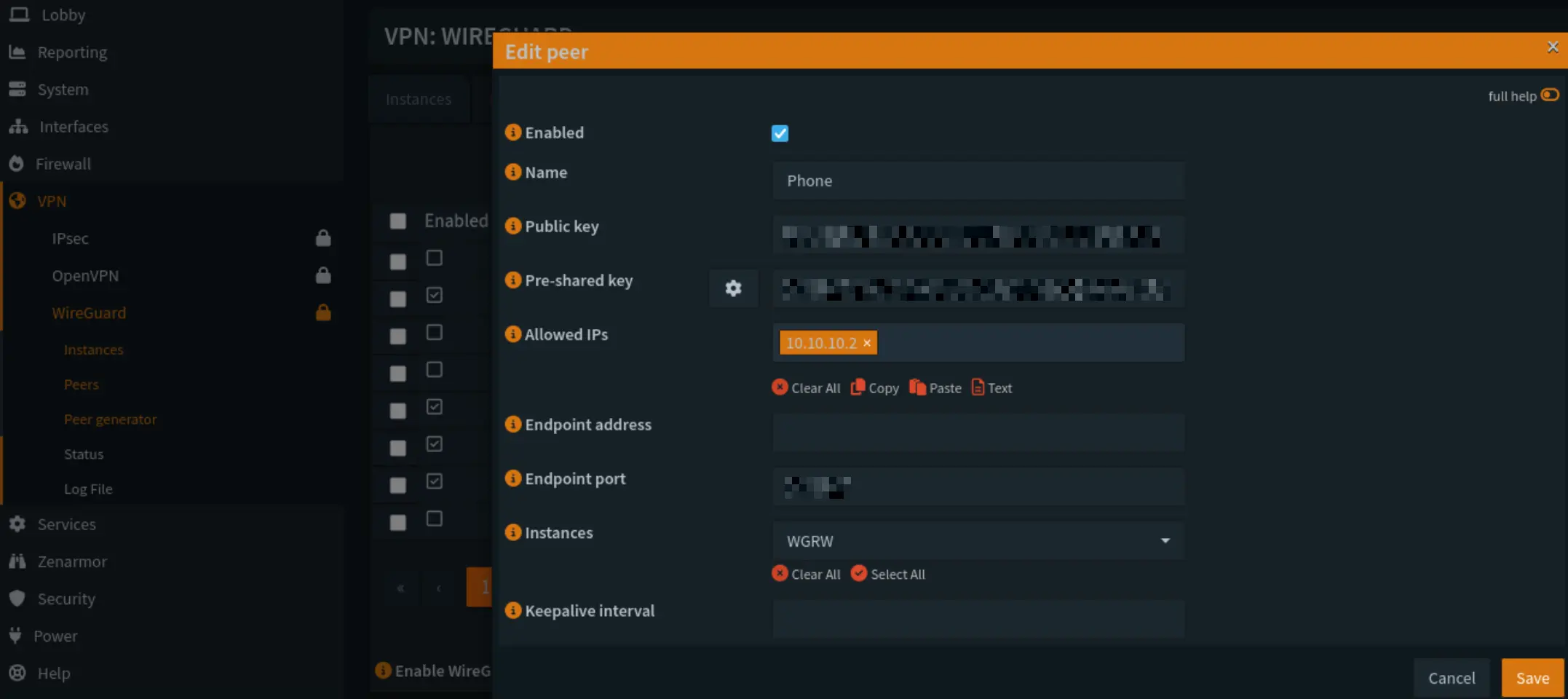The width and height of the screenshot is (1568, 699).
Task: Clear All under Allowed IPs
Action: (806, 387)
